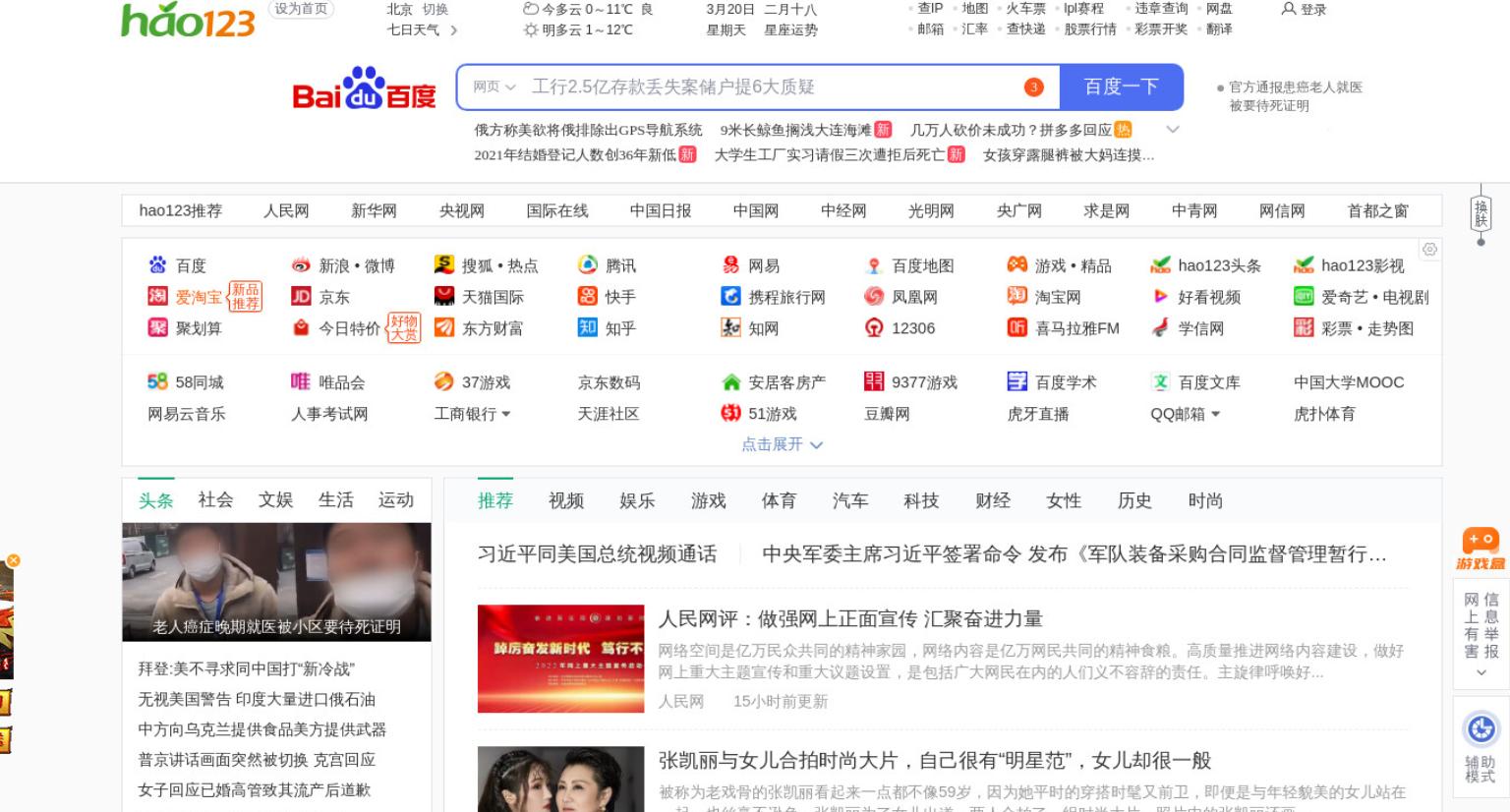Click the 设为首页 button
Image resolution: width=1510 pixels, height=812 pixels.
(301, 9)
